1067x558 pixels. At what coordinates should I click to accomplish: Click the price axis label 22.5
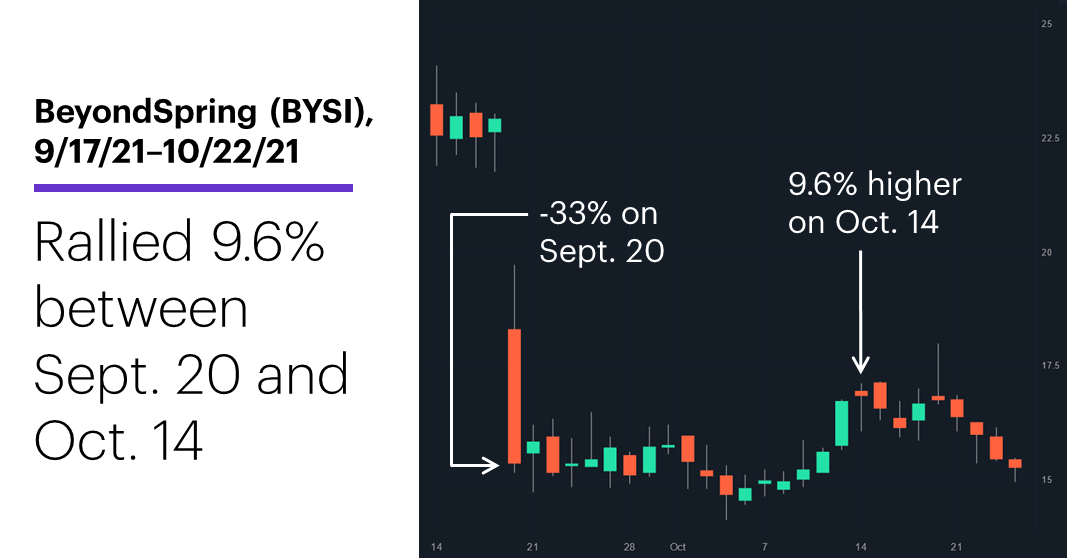(1050, 138)
